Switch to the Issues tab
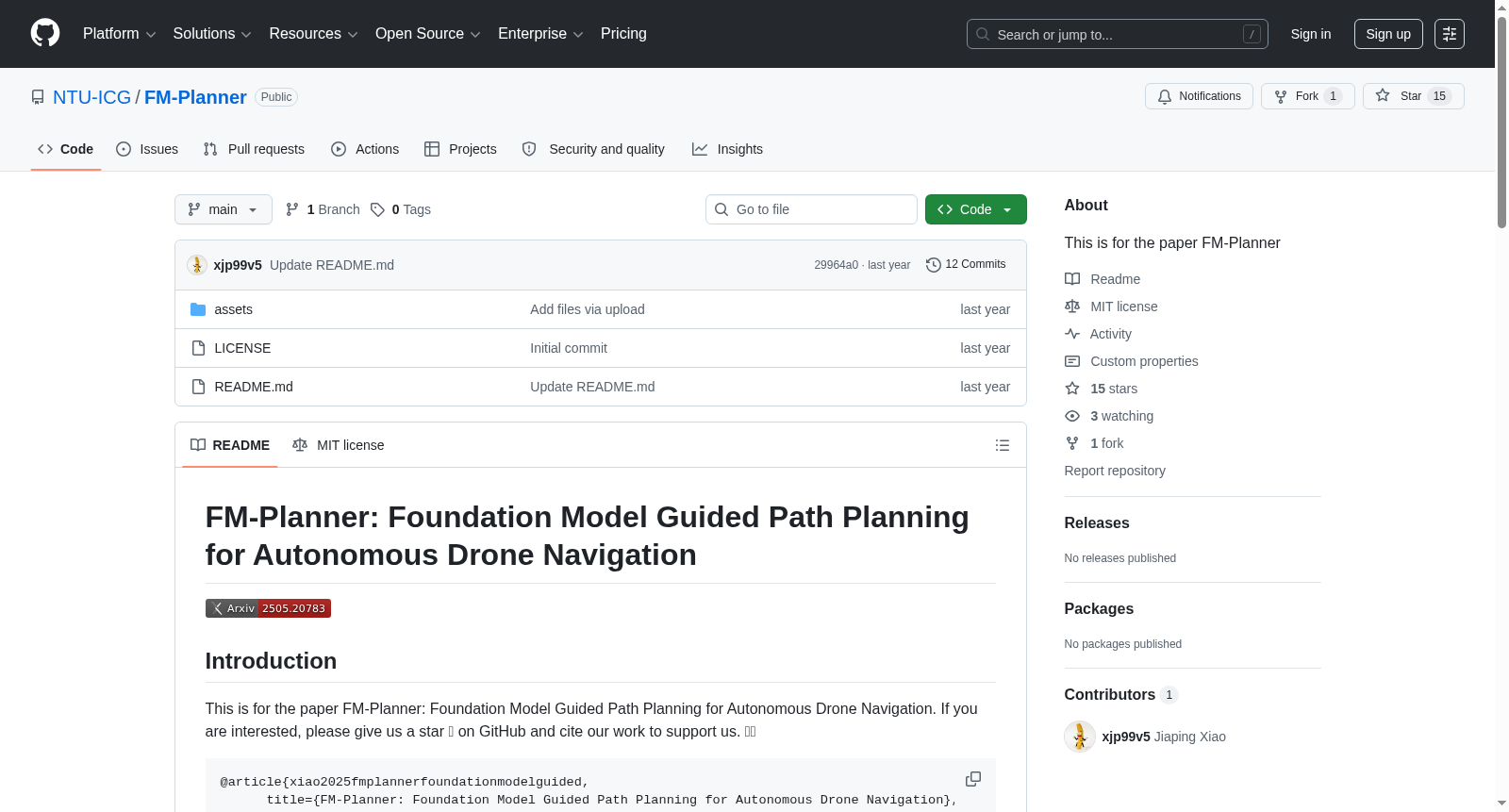This screenshot has width=1509, height=812. (x=147, y=149)
